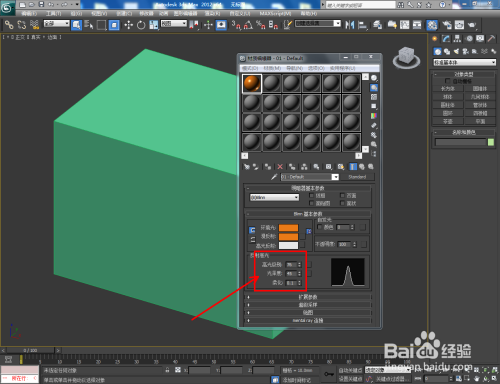Screen dimensions: 500x384
Task: Click the Specular Level value field
Action: point(291,265)
